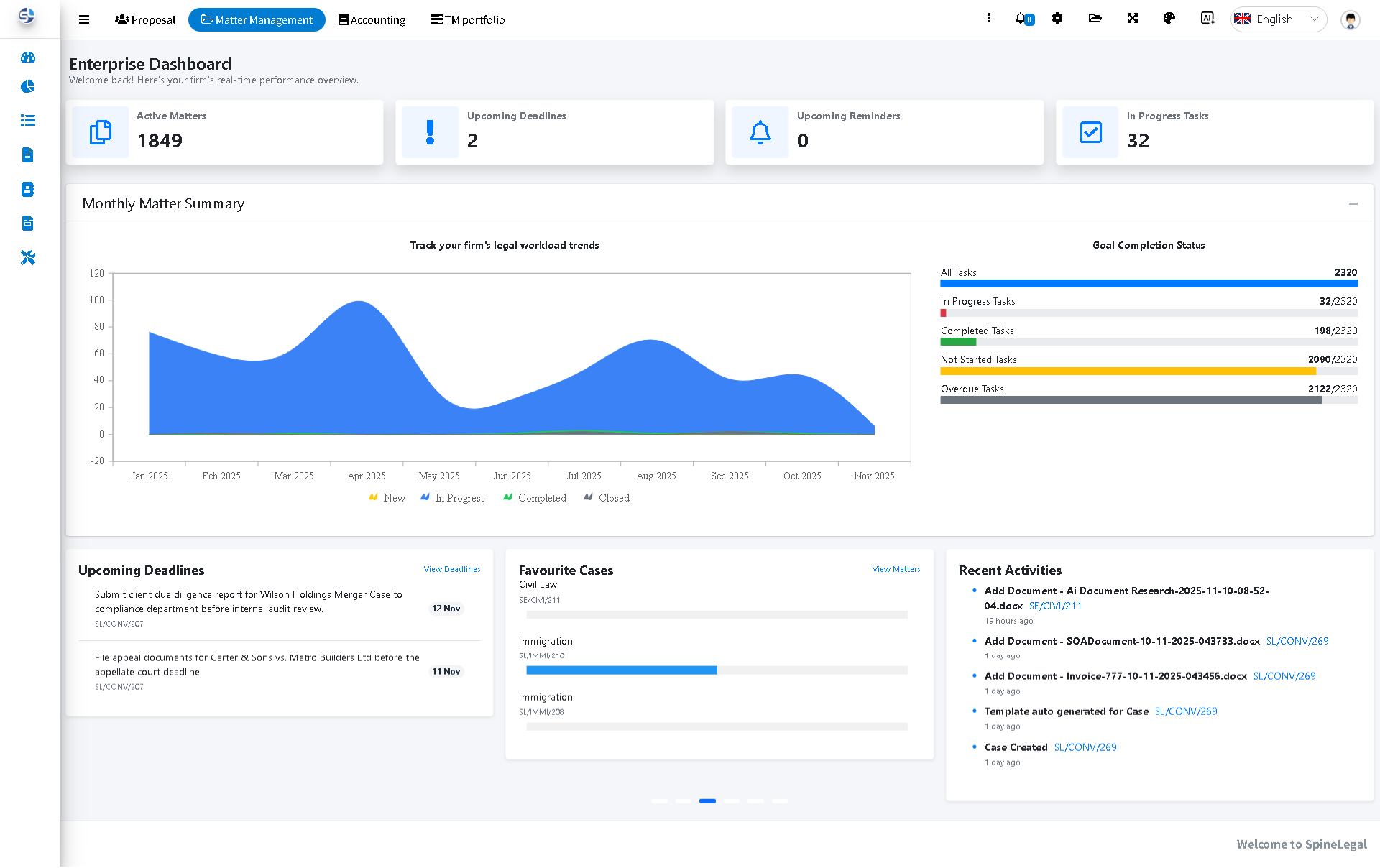Click the Immigration SL/IMMI/210 progress bar
The width and height of the screenshot is (1380, 868).
click(717, 670)
